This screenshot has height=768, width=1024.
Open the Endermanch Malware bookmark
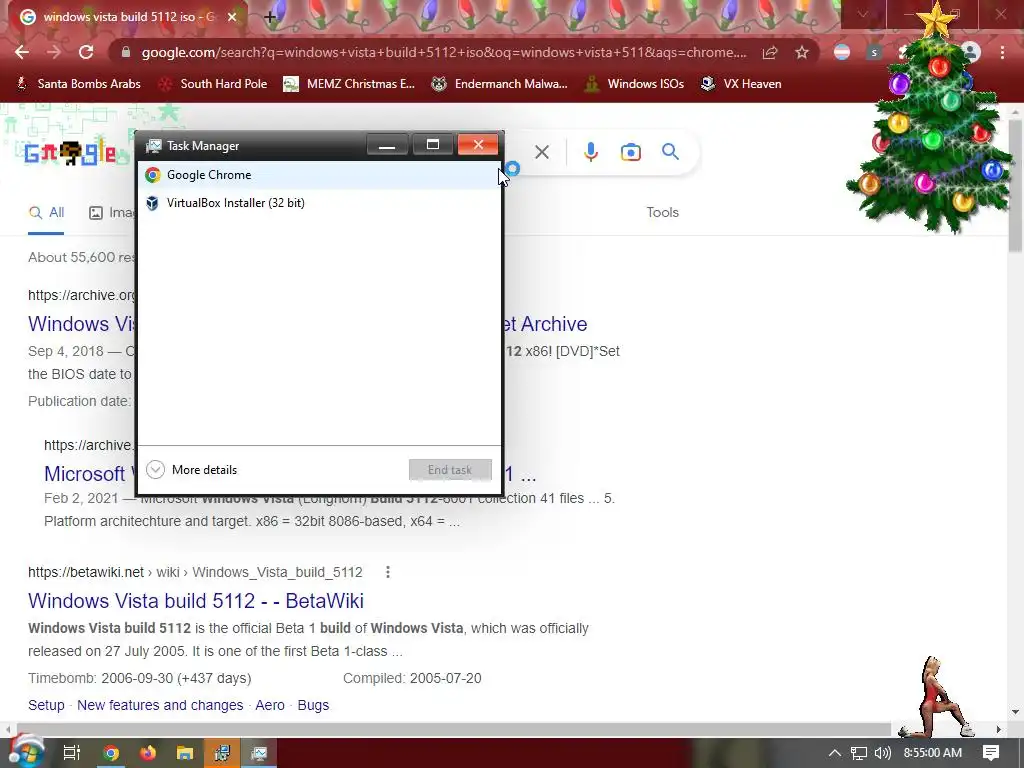click(x=500, y=84)
